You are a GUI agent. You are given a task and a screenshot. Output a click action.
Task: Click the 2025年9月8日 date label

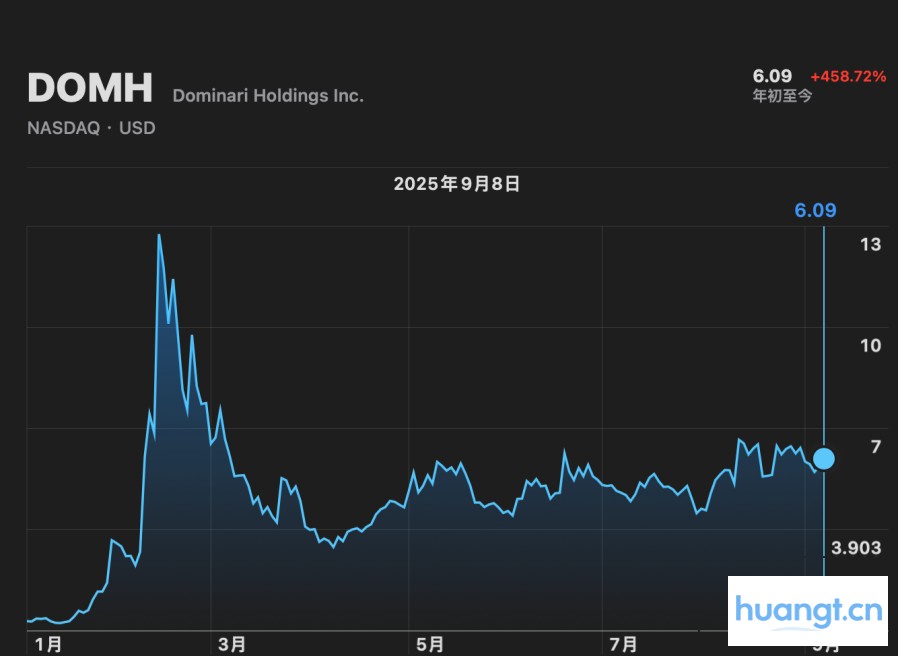457,184
